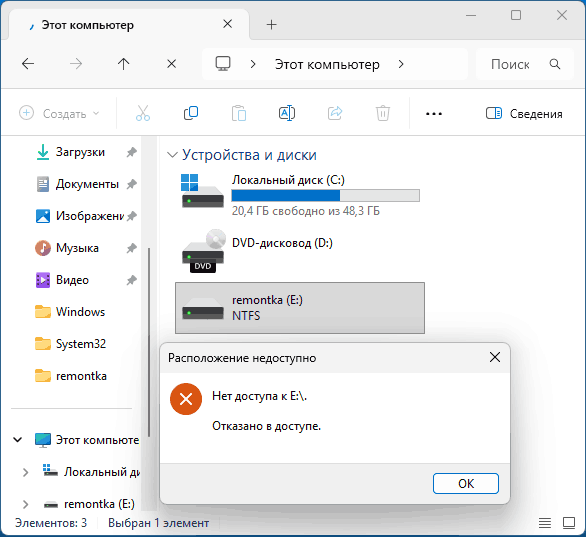The width and height of the screenshot is (586, 537).
Task: Open the Создать dropdown
Action: click(x=60, y=113)
